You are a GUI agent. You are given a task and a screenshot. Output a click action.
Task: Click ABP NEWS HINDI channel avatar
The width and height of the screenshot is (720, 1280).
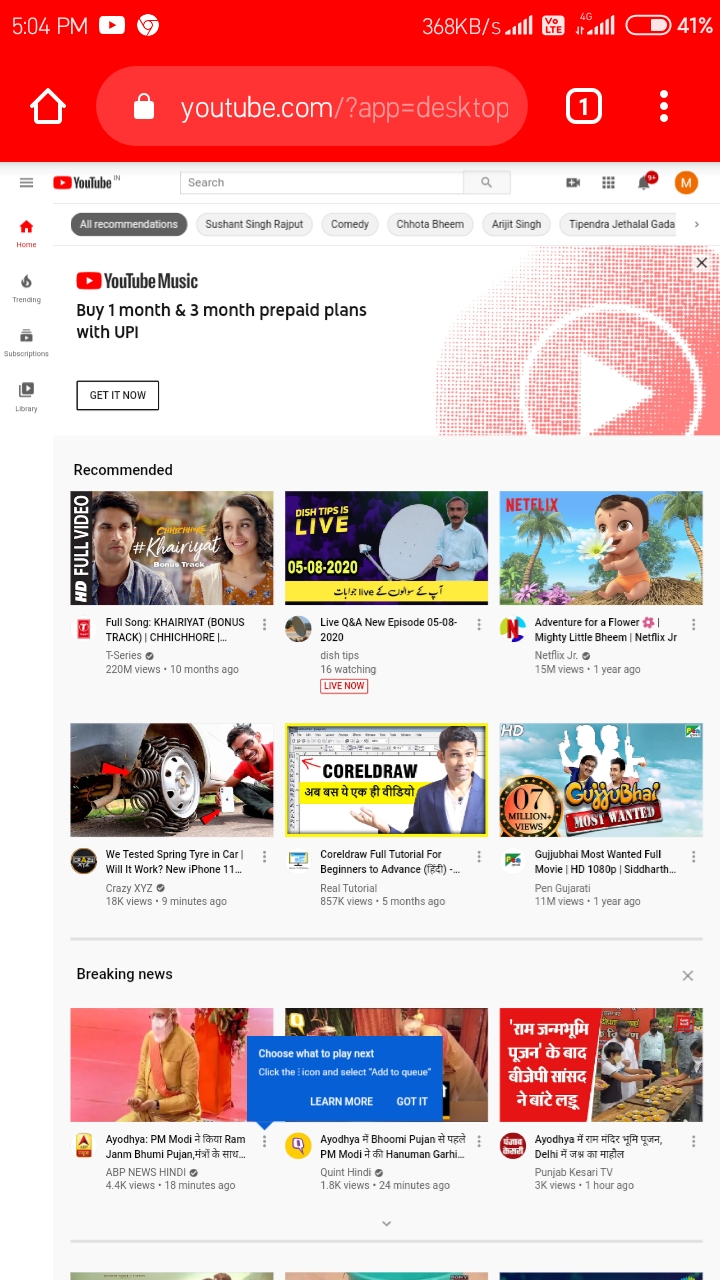pyautogui.click(x=83, y=1146)
